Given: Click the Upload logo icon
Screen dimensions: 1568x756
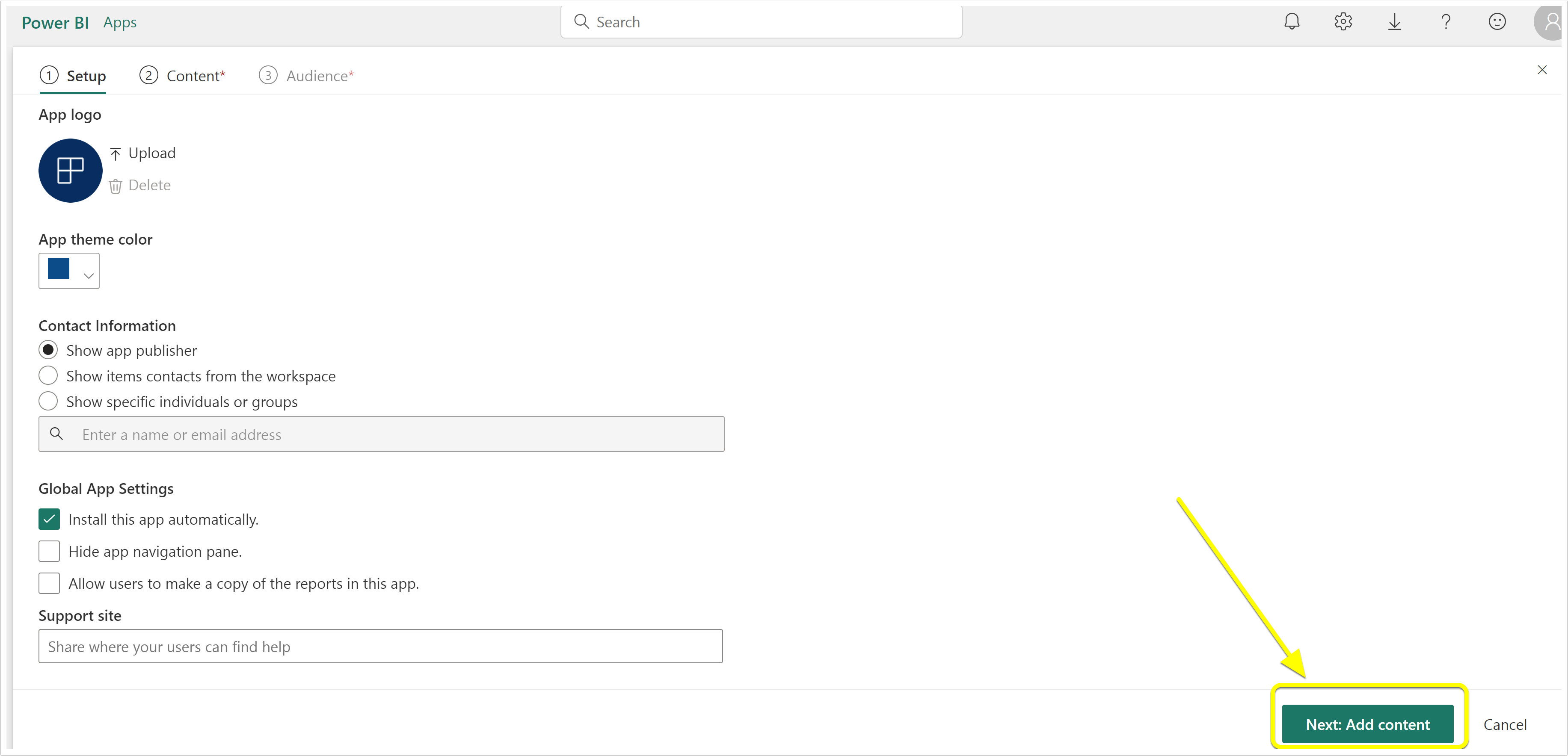Looking at the screenshot, I should tap(116, 153).
